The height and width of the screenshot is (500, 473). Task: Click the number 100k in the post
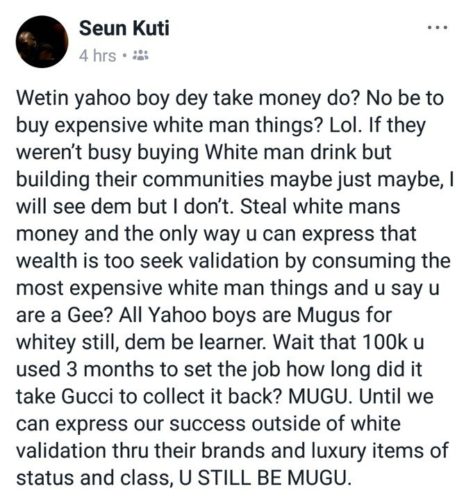[384, 342]
